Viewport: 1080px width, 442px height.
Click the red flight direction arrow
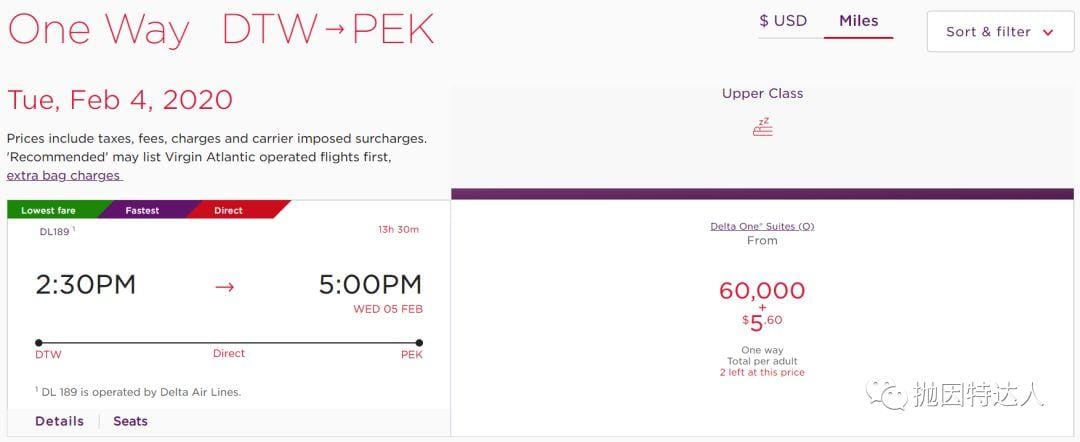225,287
